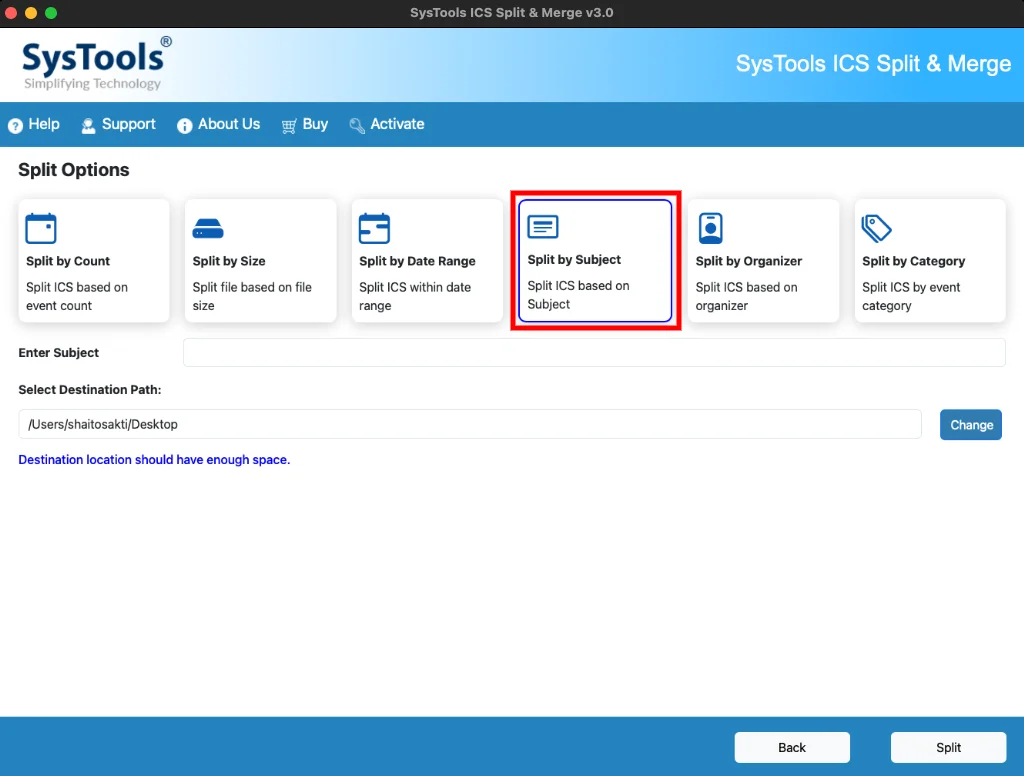1024x776 pixels.
Task: Click the Activate key icon
Action: click(357, 125)
